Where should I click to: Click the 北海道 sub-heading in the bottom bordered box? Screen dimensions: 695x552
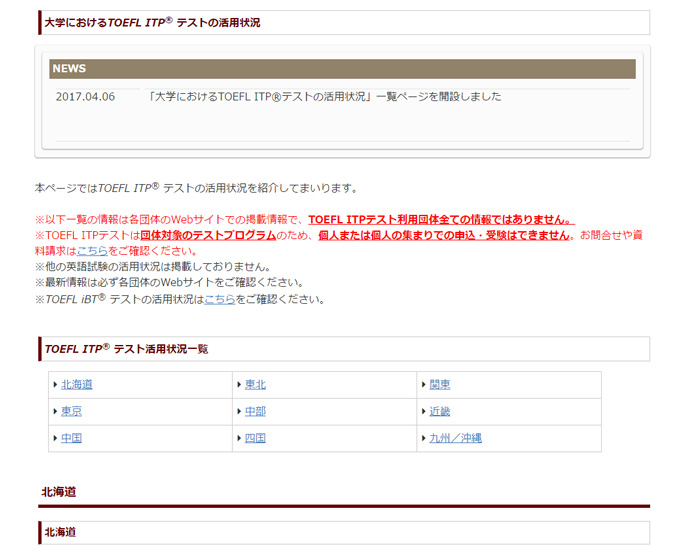[x=60, y=532]
